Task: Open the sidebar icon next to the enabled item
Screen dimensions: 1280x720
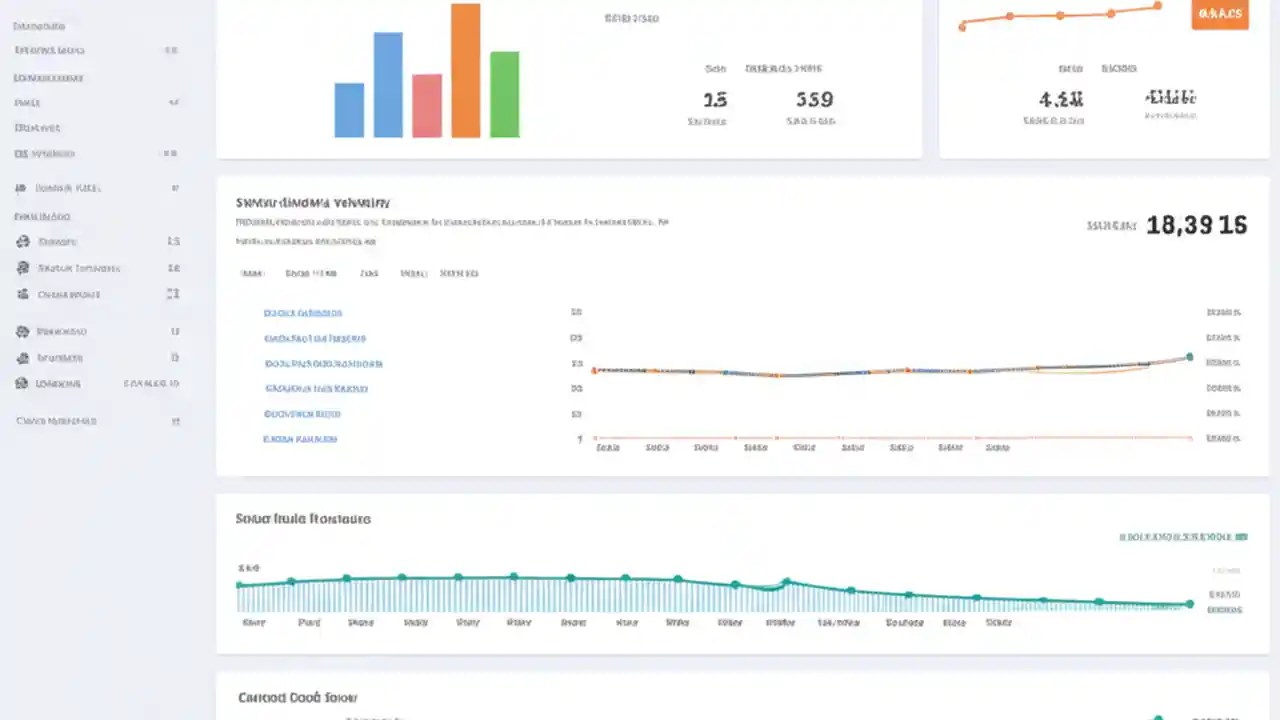Action: coord(22,357)
